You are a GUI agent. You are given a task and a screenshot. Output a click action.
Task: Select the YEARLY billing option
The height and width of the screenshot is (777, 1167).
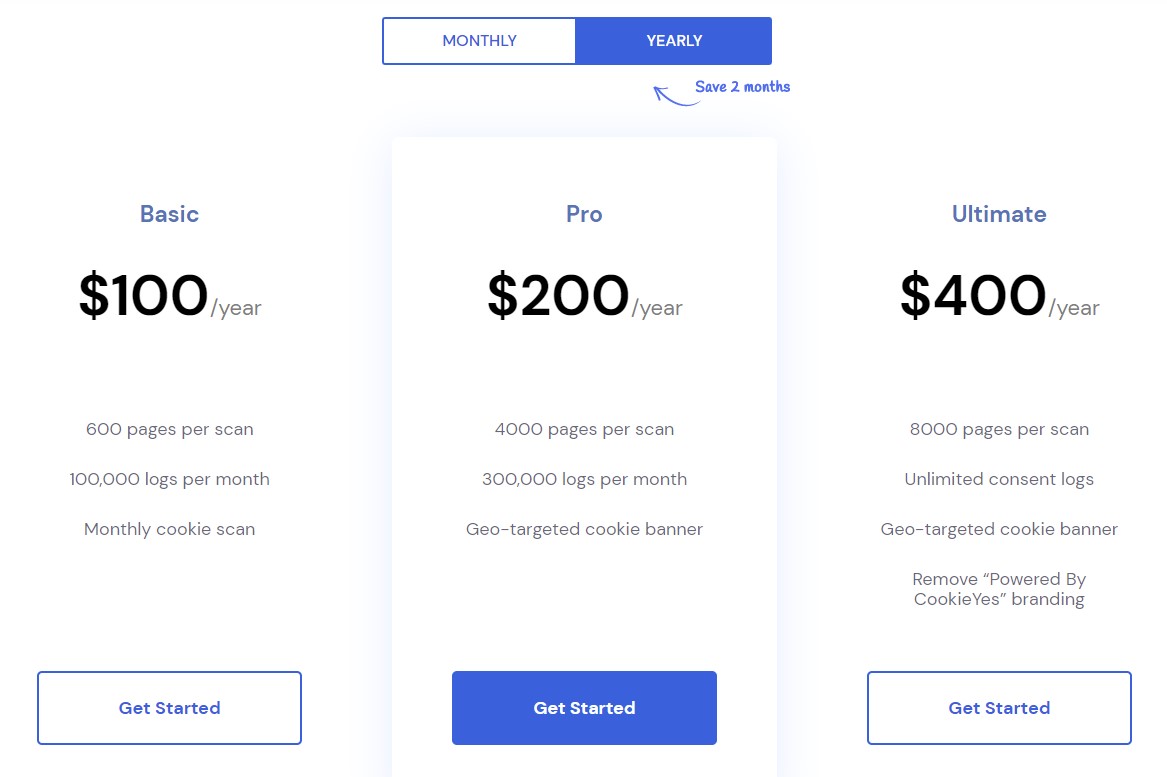click(674, 41)
